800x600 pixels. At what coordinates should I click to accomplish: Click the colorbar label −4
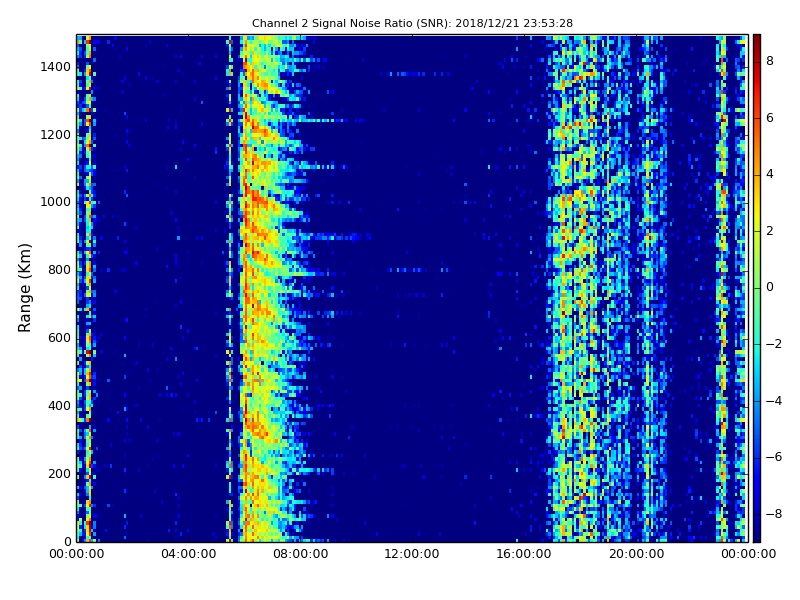(x=774, y=401)
